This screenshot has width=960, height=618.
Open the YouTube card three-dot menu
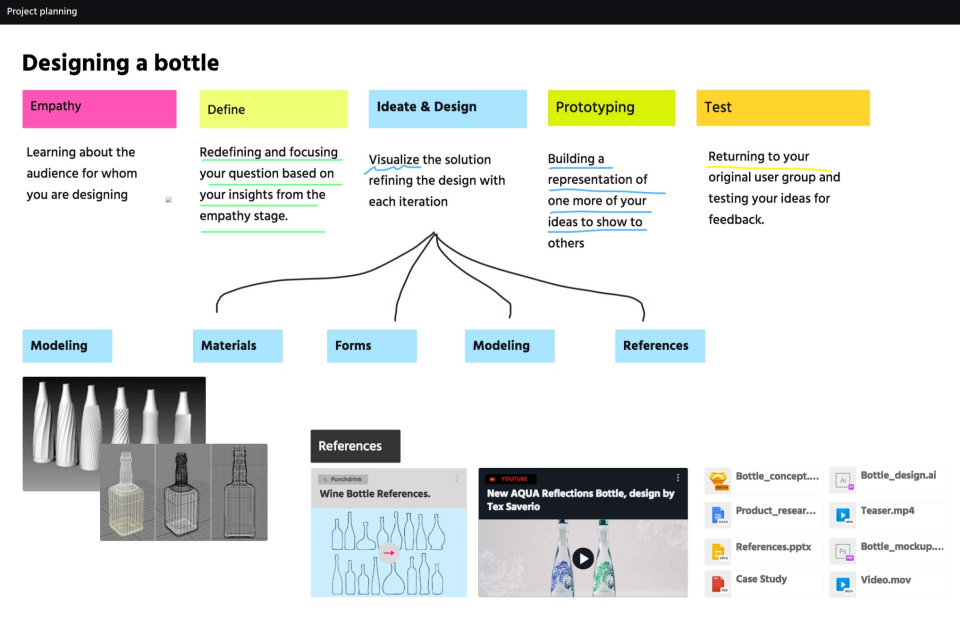pos(678,478)
